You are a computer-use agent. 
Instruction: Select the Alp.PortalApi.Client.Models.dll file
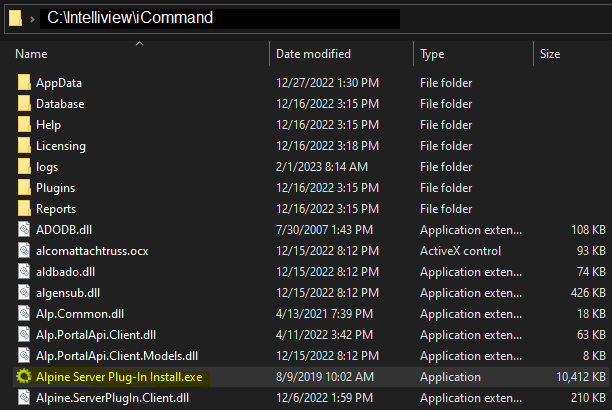point(116,355)
